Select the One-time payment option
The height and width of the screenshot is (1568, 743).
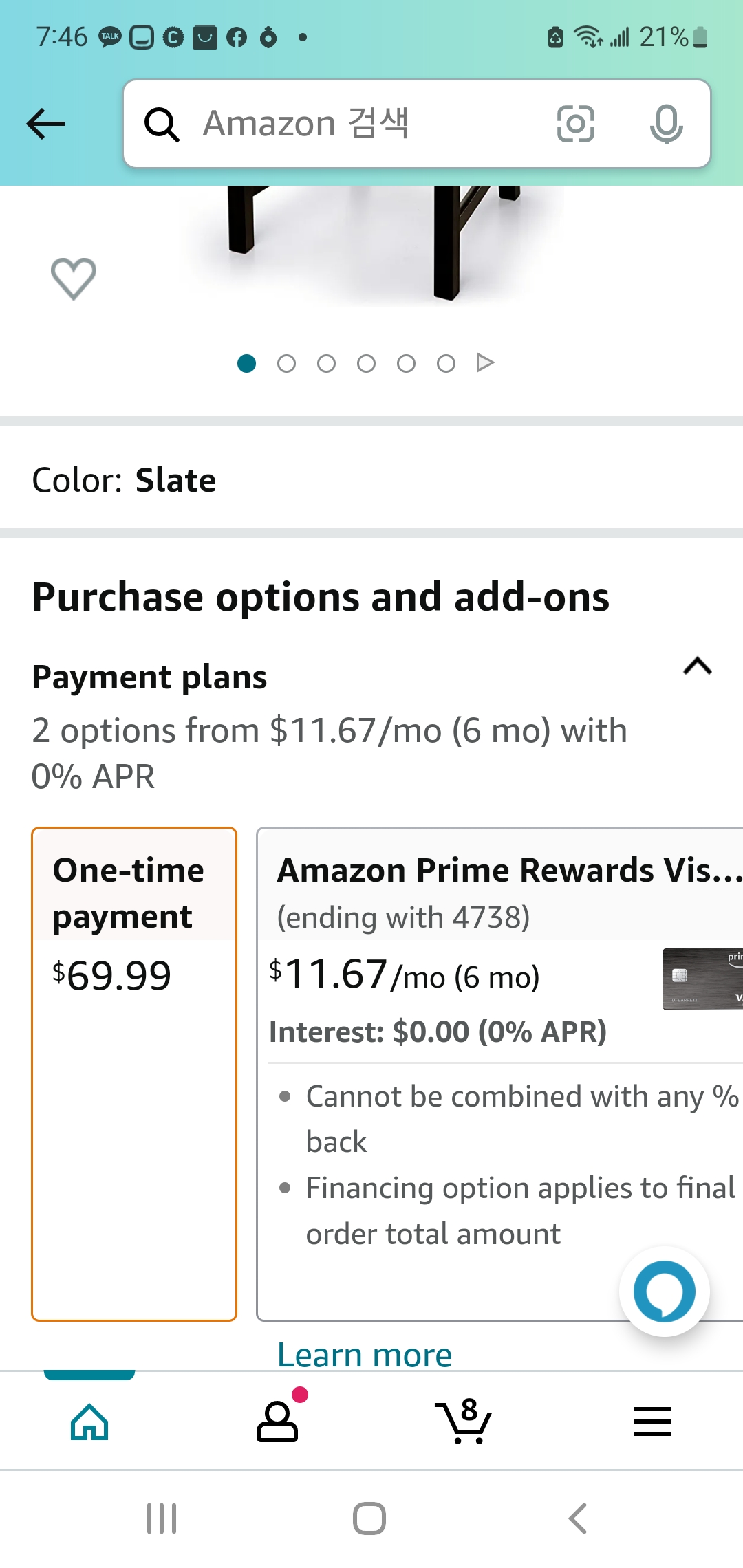click(x=134, y=1073)
